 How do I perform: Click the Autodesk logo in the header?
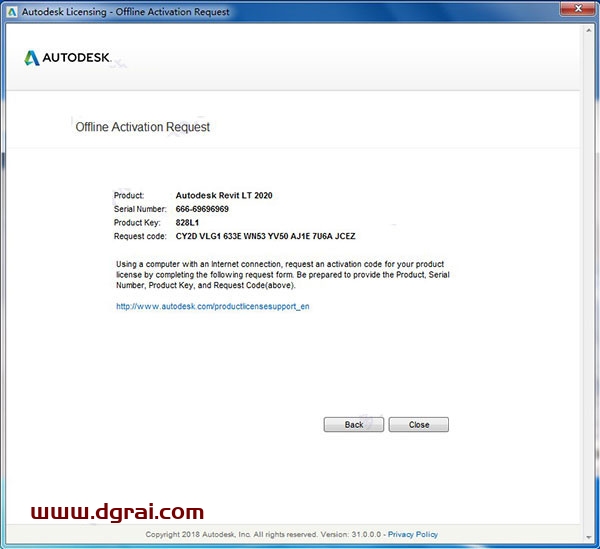pos(70,58)
